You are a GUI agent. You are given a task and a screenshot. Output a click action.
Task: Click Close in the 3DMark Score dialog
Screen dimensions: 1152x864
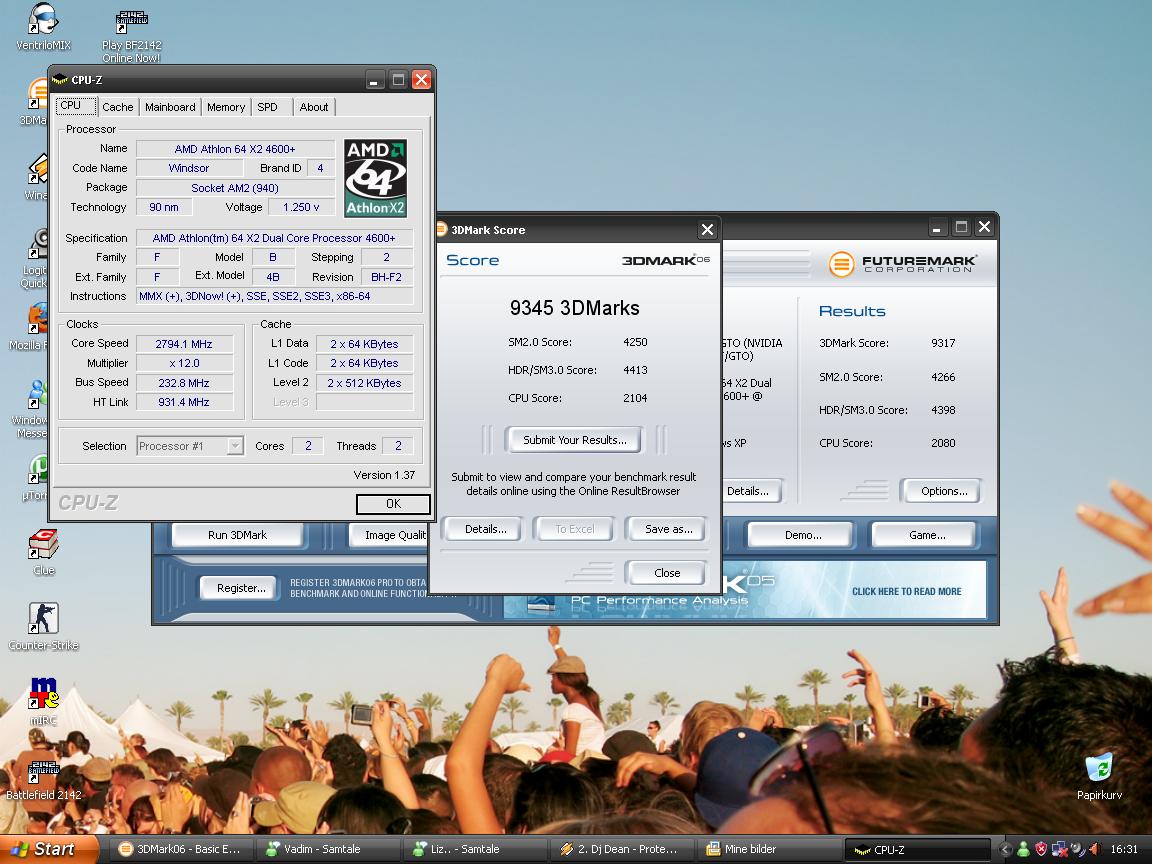coord(667,573)
